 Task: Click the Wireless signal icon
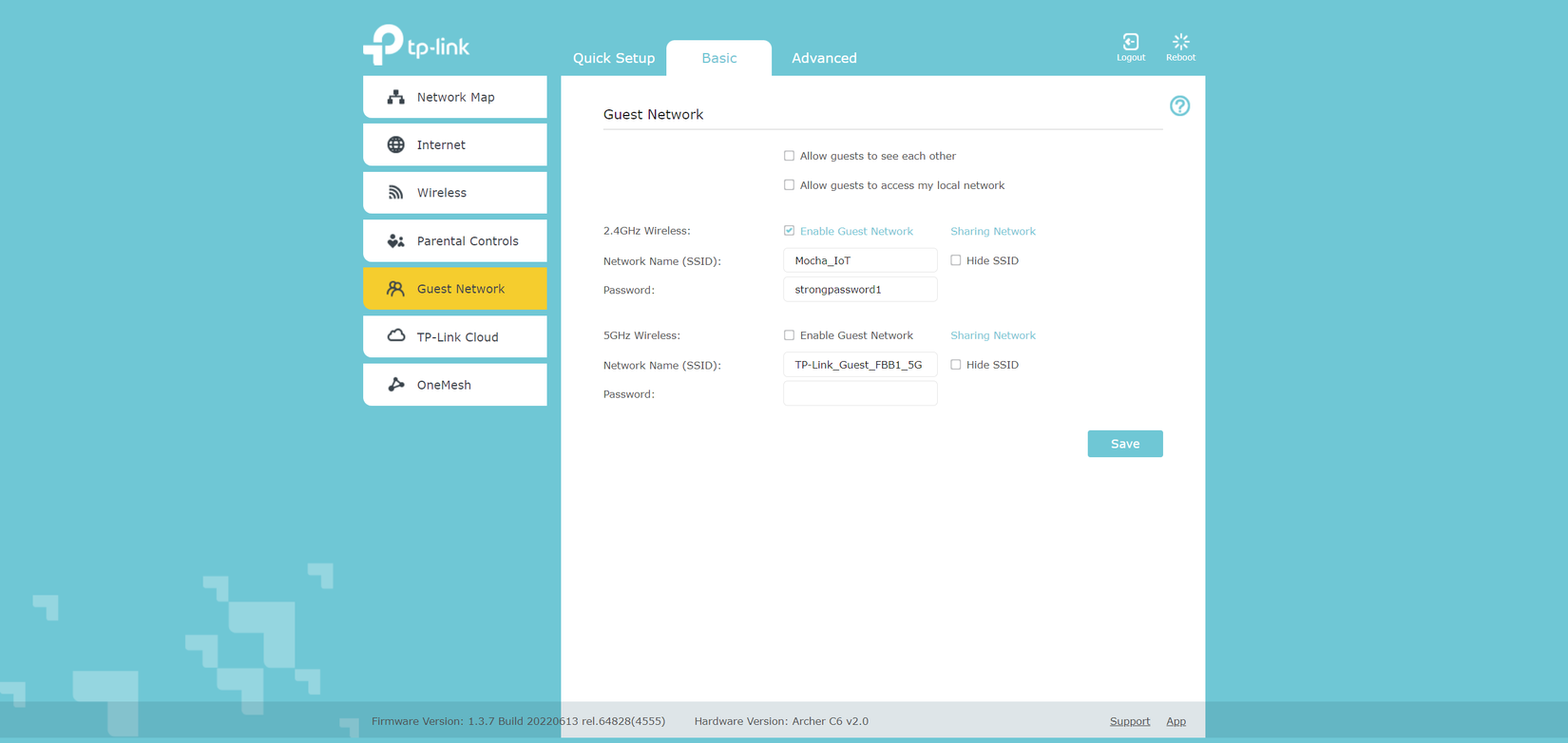tap(396, 193)
